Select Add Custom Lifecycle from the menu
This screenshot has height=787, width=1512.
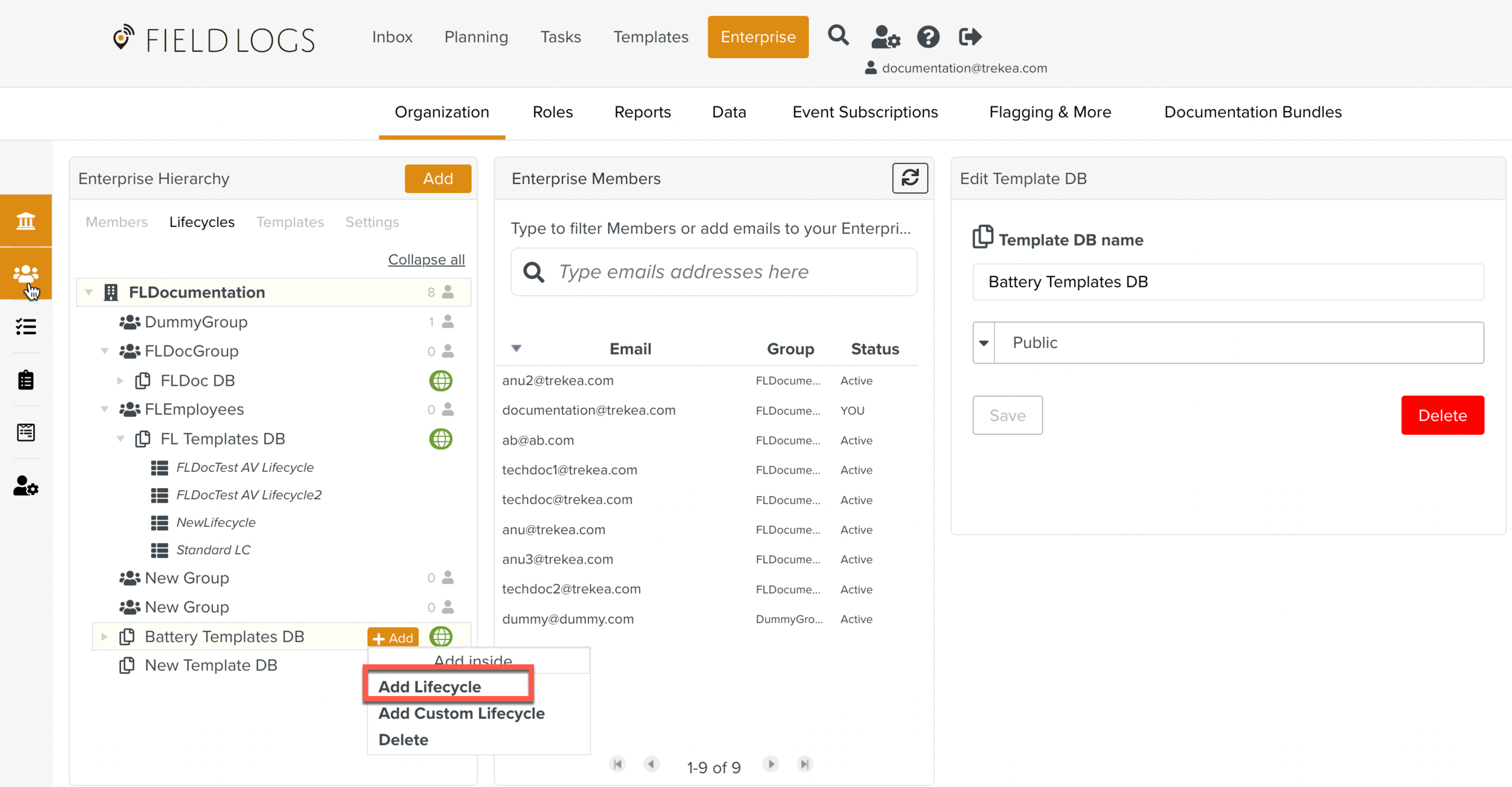click(461, 713)
